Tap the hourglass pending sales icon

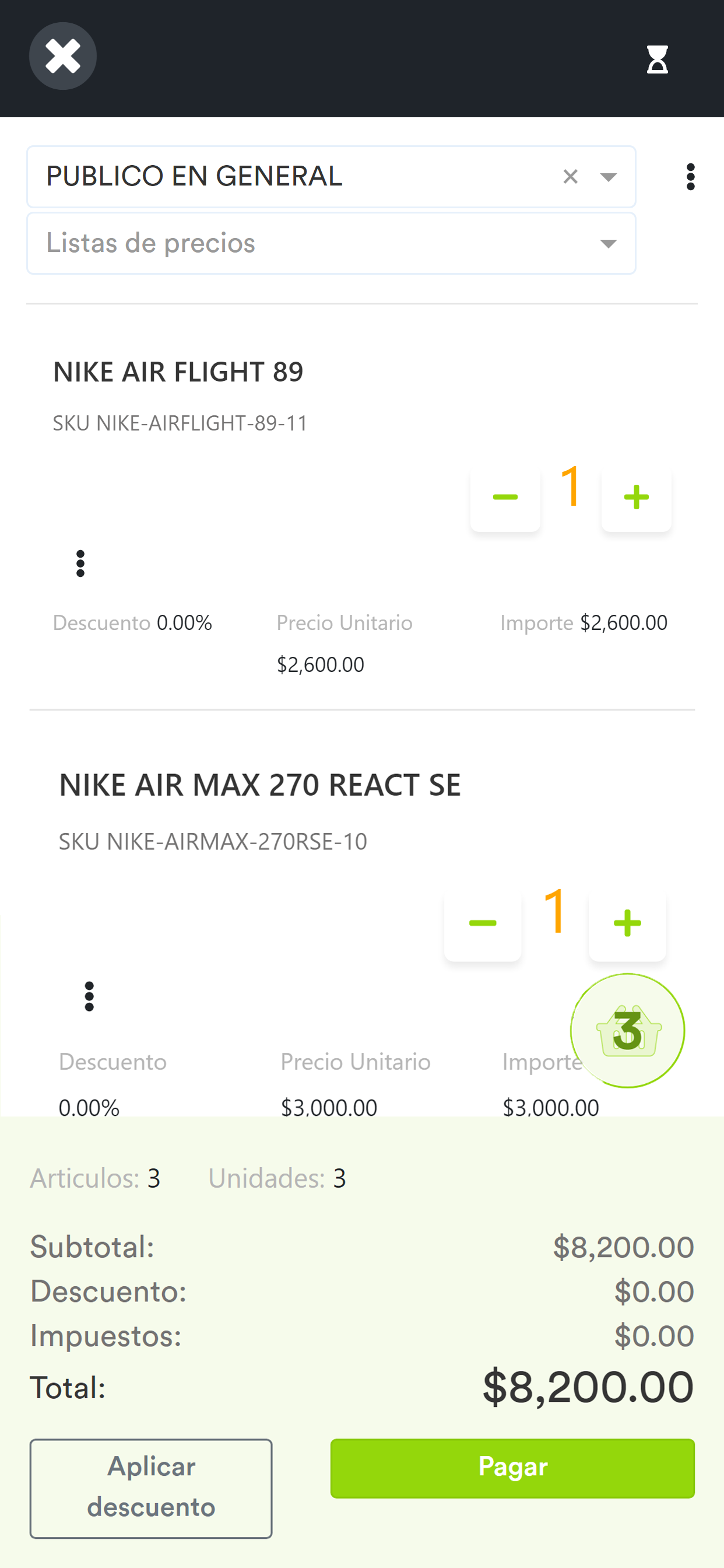(x=657, y=59)
